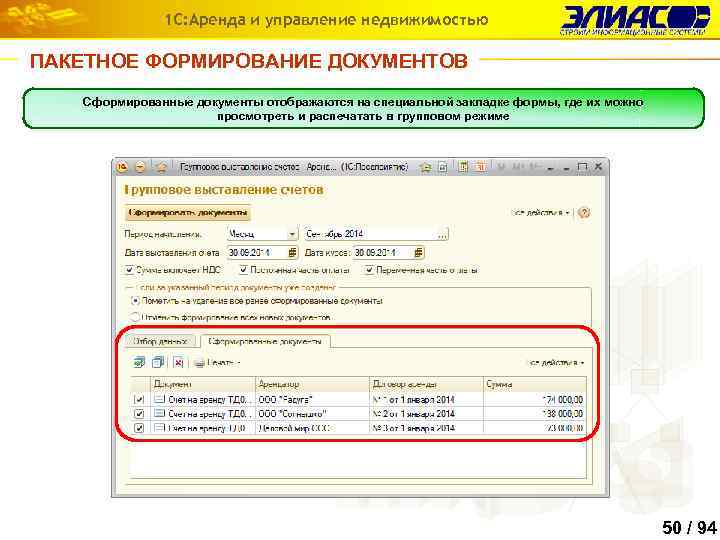Click the Сентябрь 2014 period field
Viewport: 720px width, 540px height.
pyautogui.click(x=370, y=234)
